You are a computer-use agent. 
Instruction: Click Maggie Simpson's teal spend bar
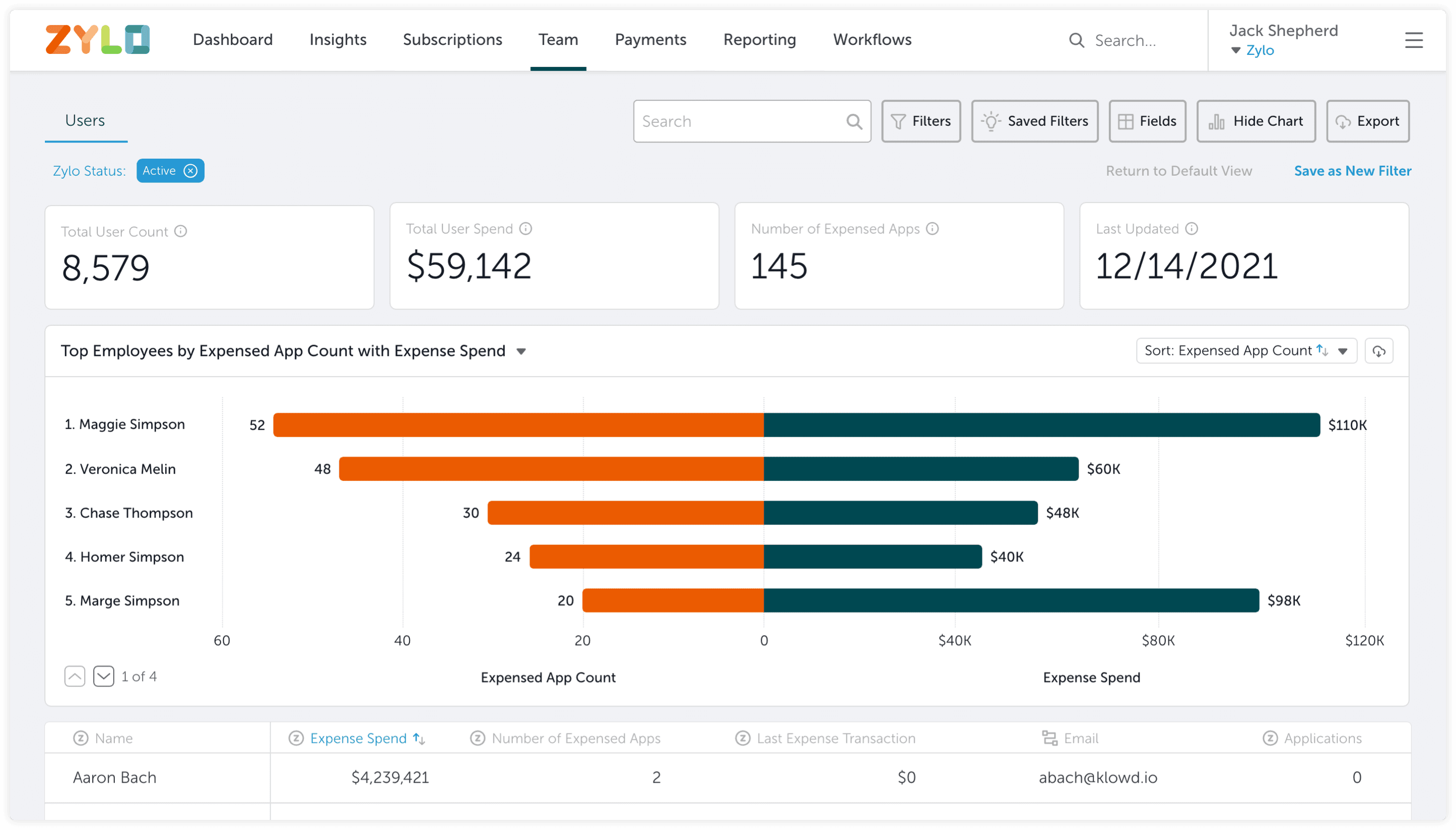1041,425
